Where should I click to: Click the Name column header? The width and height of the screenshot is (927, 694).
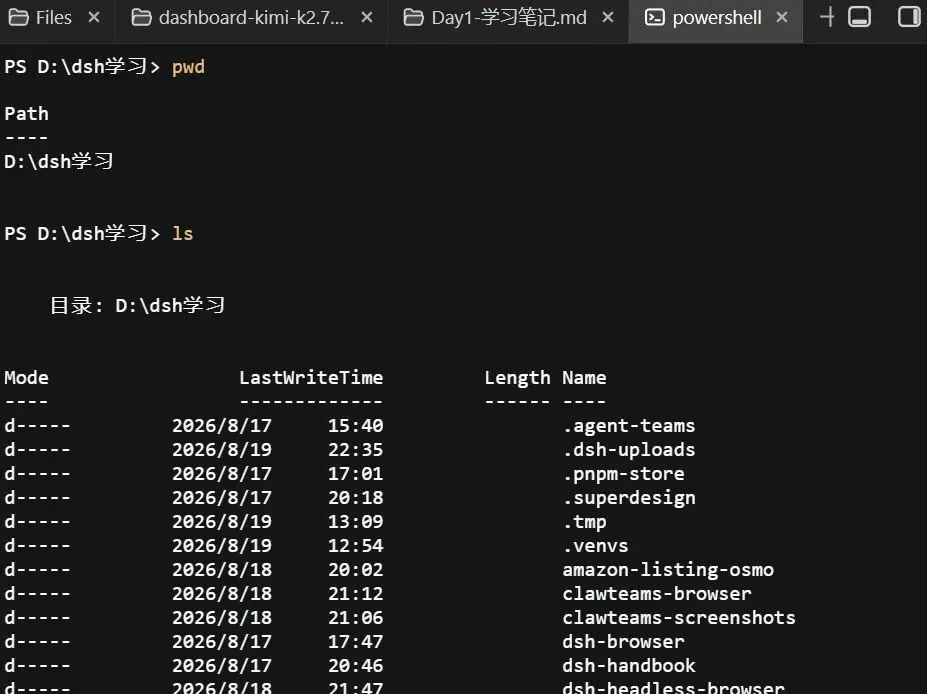(x=584, y=378)
